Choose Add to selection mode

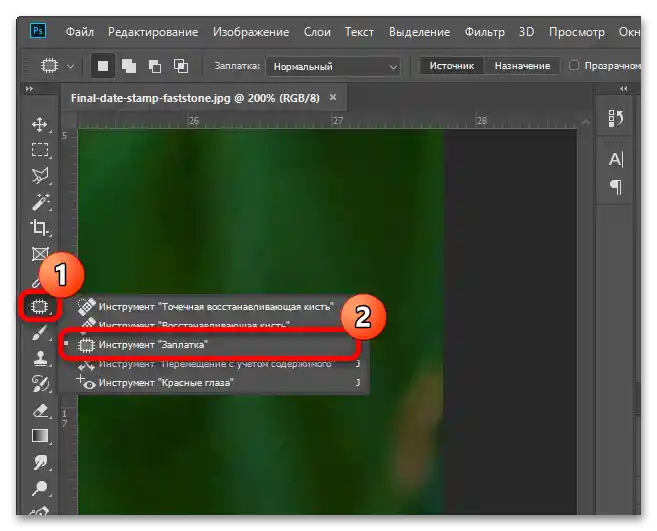(129, 66)
